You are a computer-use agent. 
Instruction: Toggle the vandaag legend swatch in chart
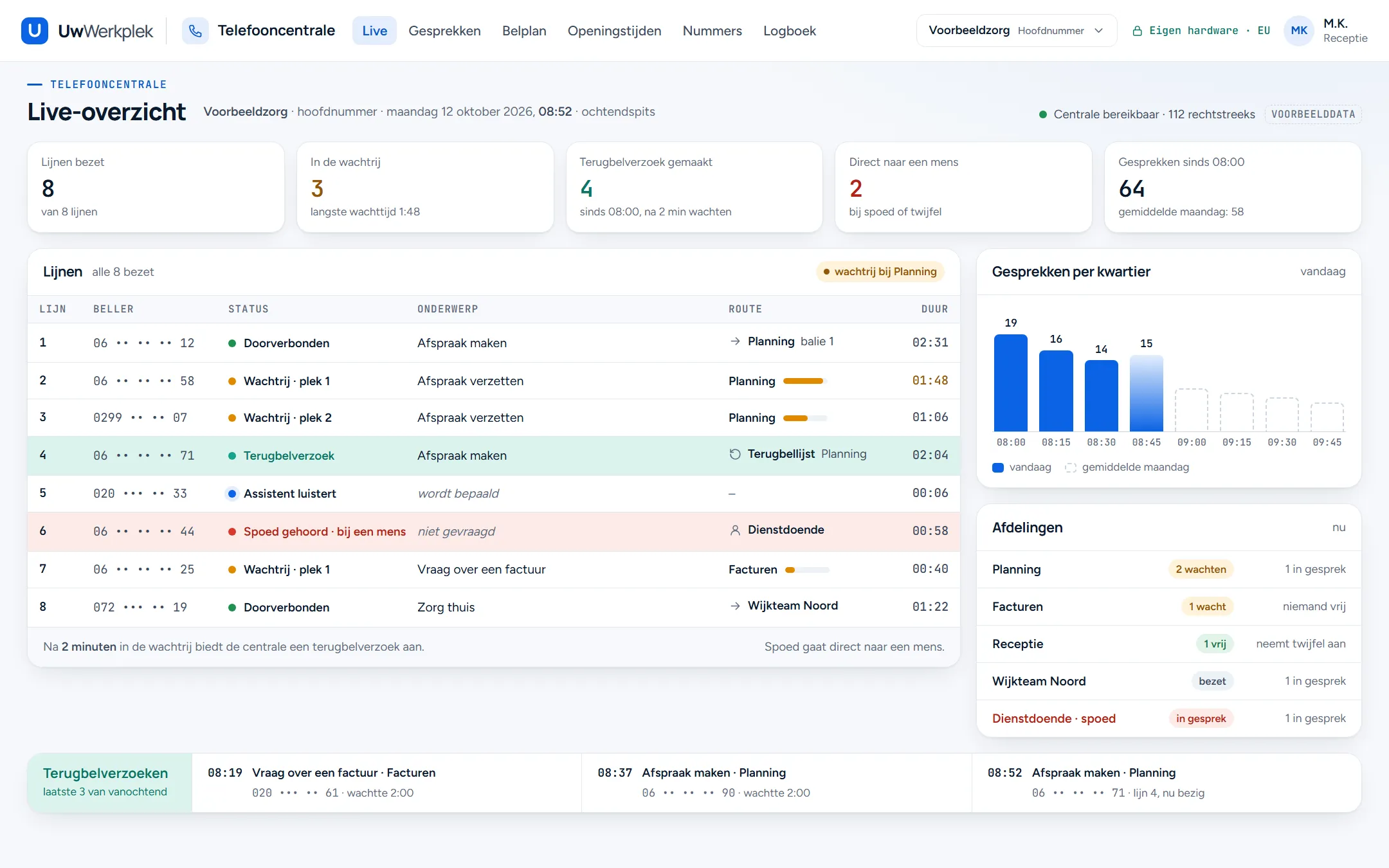(x=998, y=467)
